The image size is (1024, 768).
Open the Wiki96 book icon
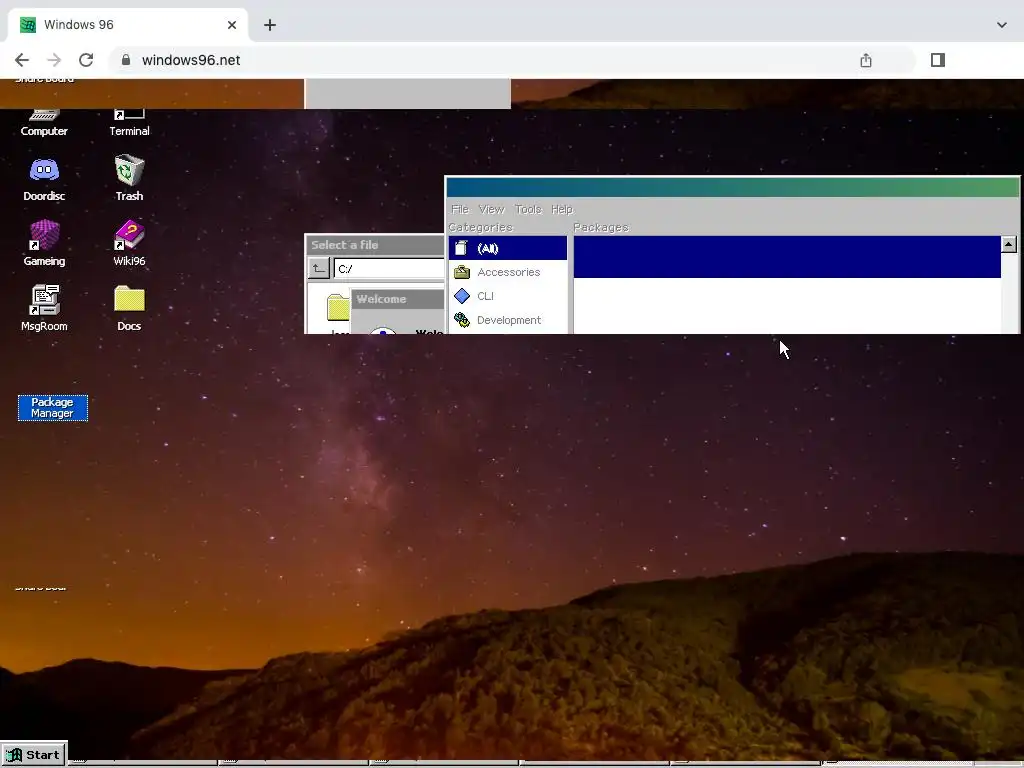pos(129,243)
